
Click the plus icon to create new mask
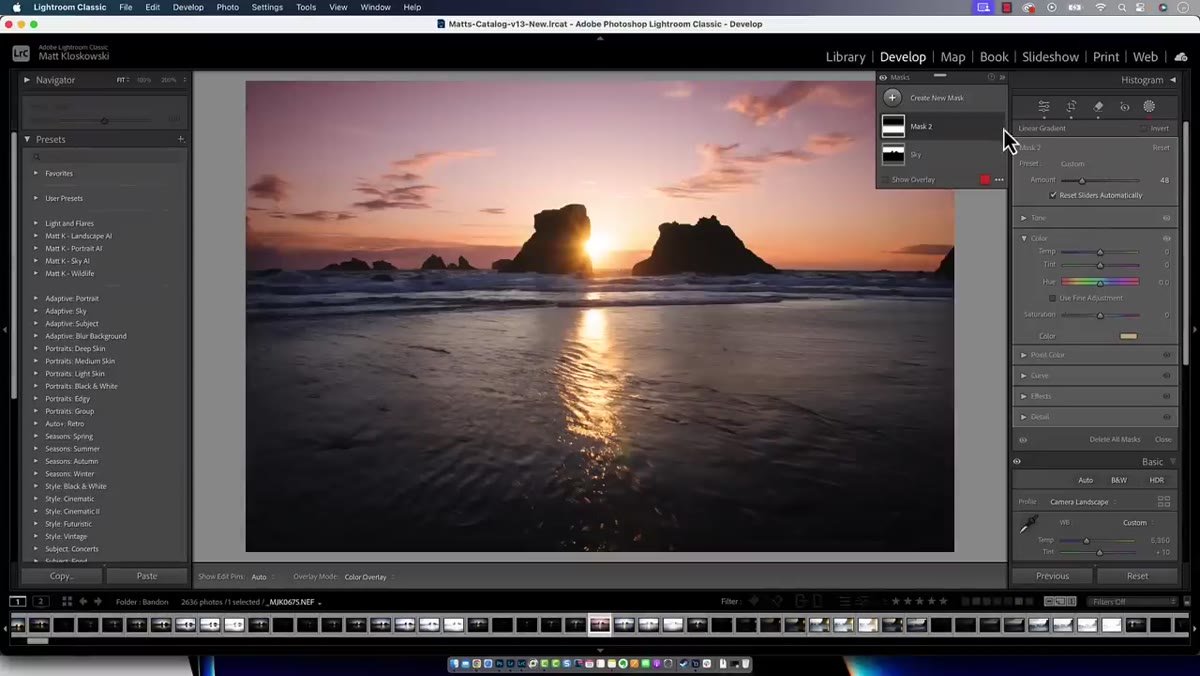(x=892, y=98)
